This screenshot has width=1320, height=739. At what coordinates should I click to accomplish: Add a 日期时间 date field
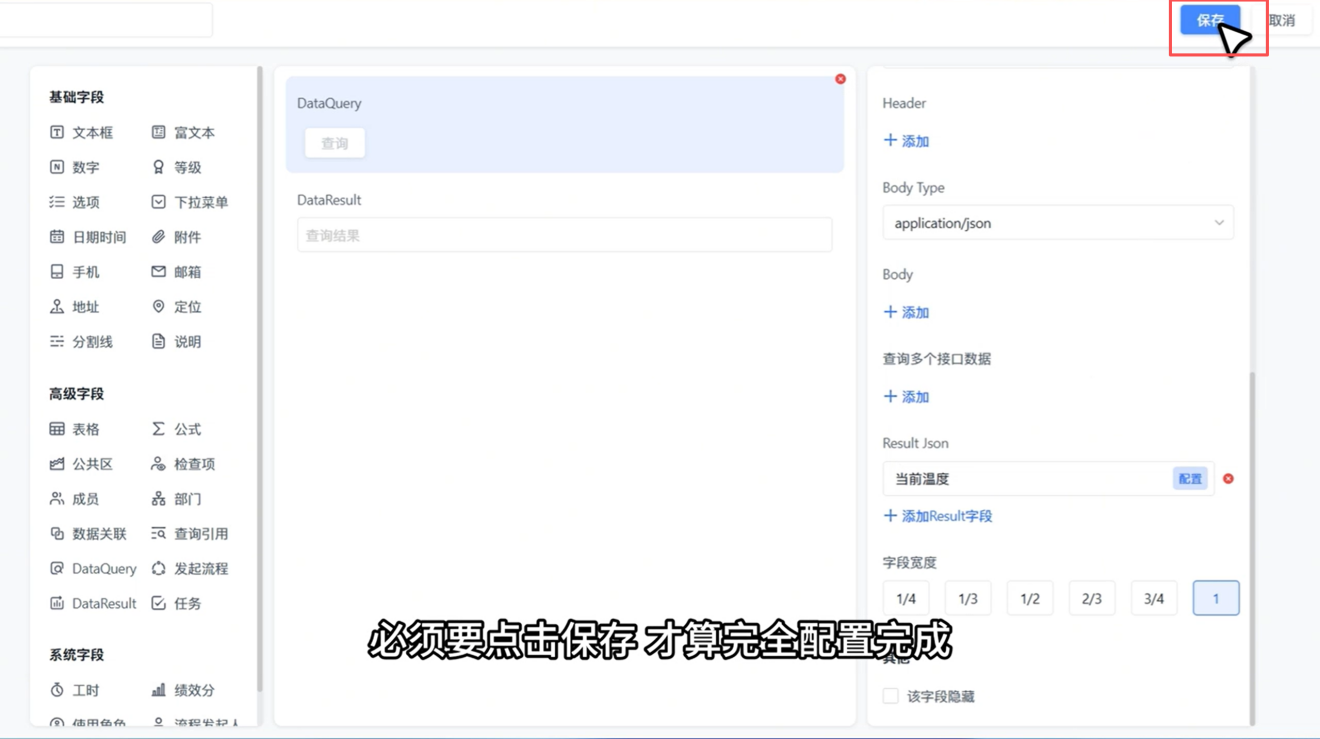[88, 237]
